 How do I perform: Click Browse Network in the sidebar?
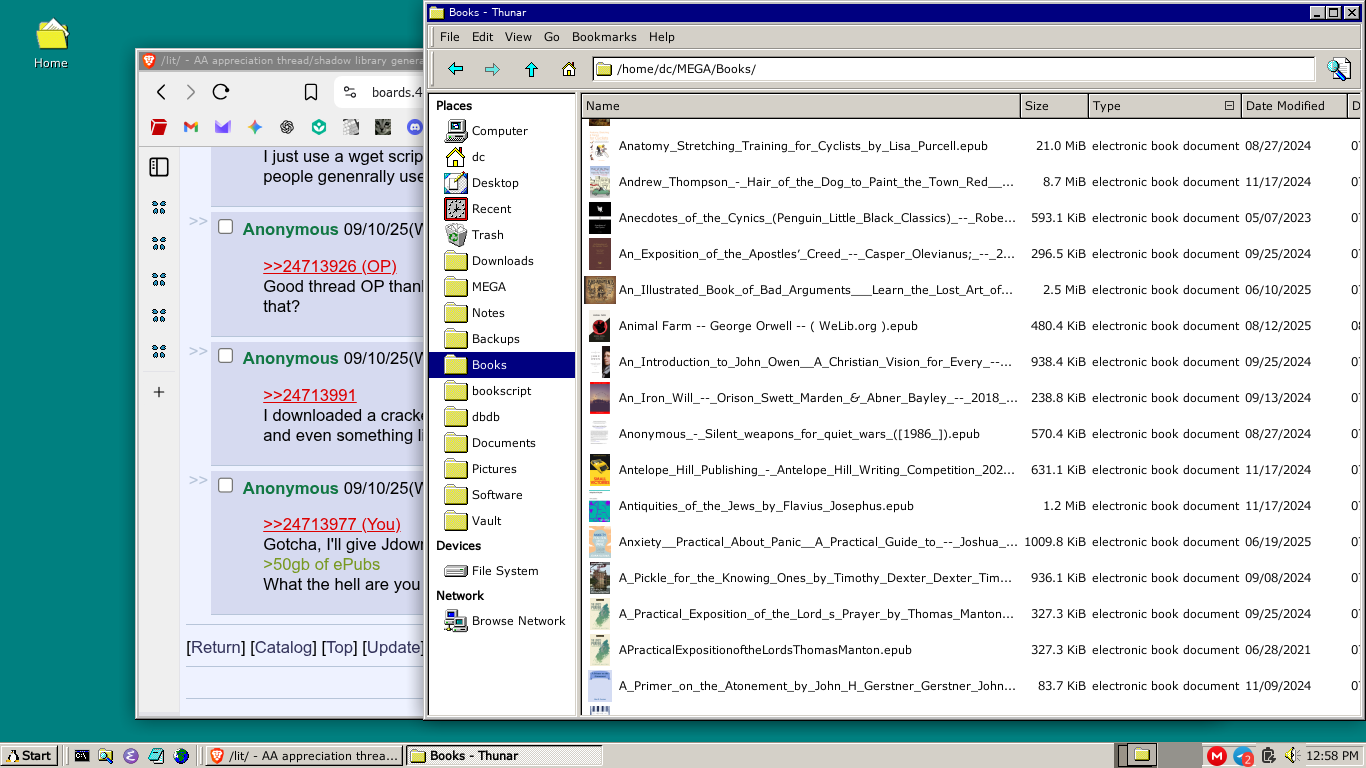point(502,621)
